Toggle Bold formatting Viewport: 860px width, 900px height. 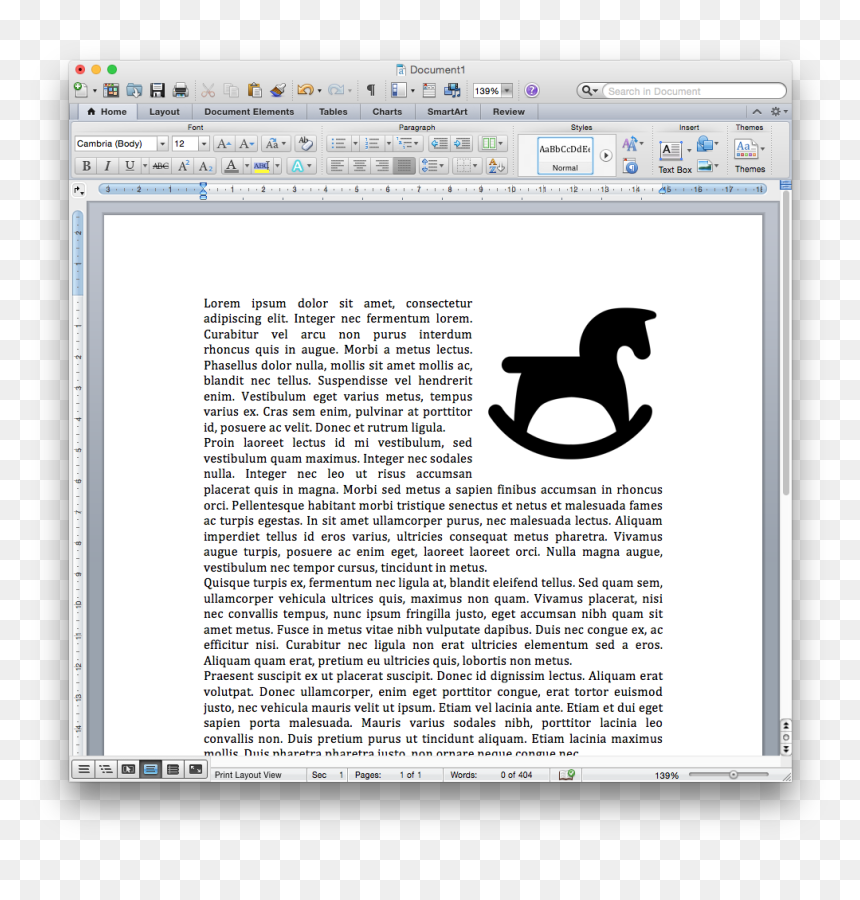(86, 166)
